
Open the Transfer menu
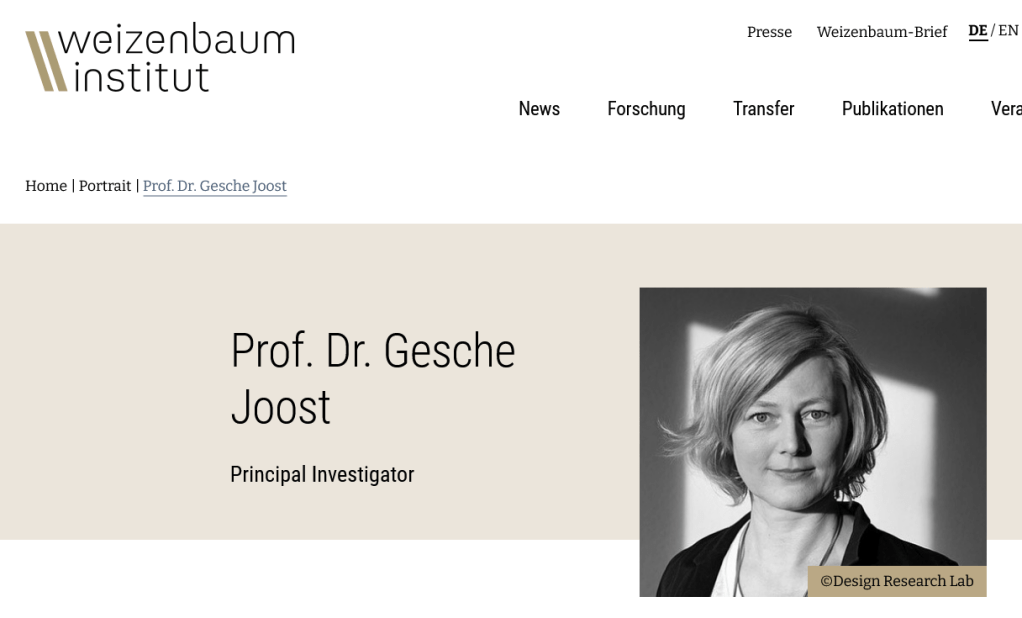coord(763,109)
